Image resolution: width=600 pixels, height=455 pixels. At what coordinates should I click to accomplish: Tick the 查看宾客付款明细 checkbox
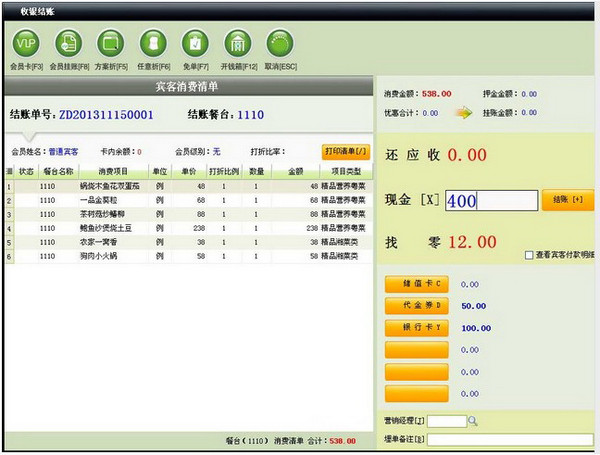pos(529,255)
